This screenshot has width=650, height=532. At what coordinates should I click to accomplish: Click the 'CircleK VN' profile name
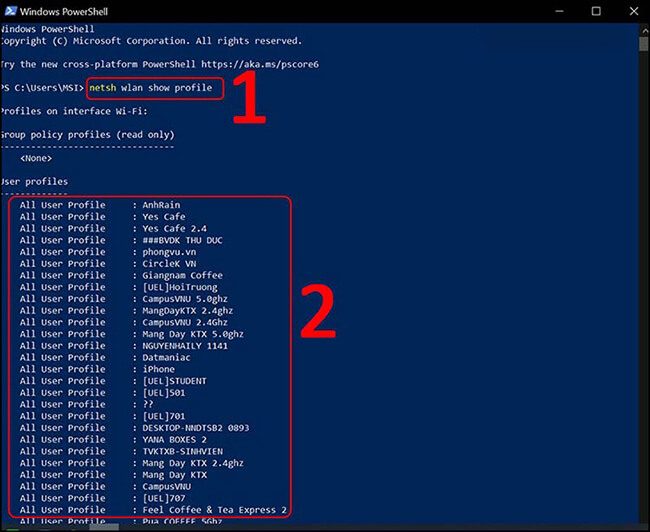[169, 264]
